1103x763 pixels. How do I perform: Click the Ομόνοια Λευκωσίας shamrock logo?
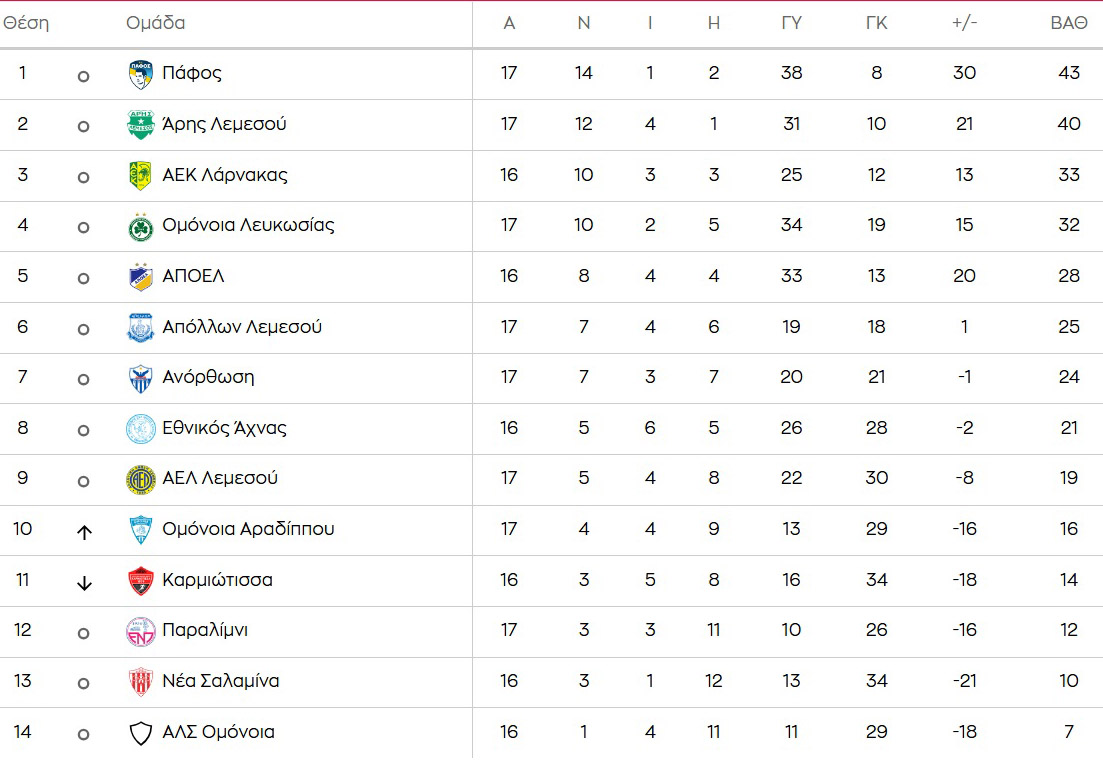(x=141, y=227)
